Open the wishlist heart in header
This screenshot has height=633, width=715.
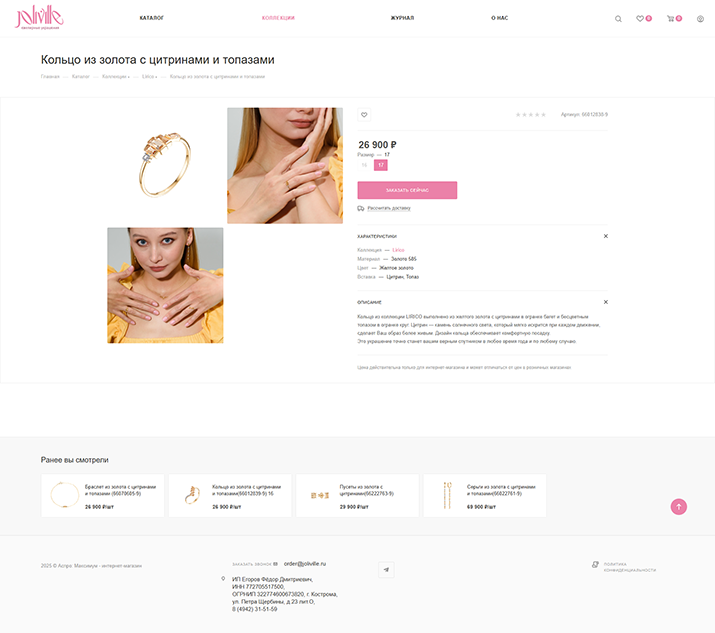(640, 19)
